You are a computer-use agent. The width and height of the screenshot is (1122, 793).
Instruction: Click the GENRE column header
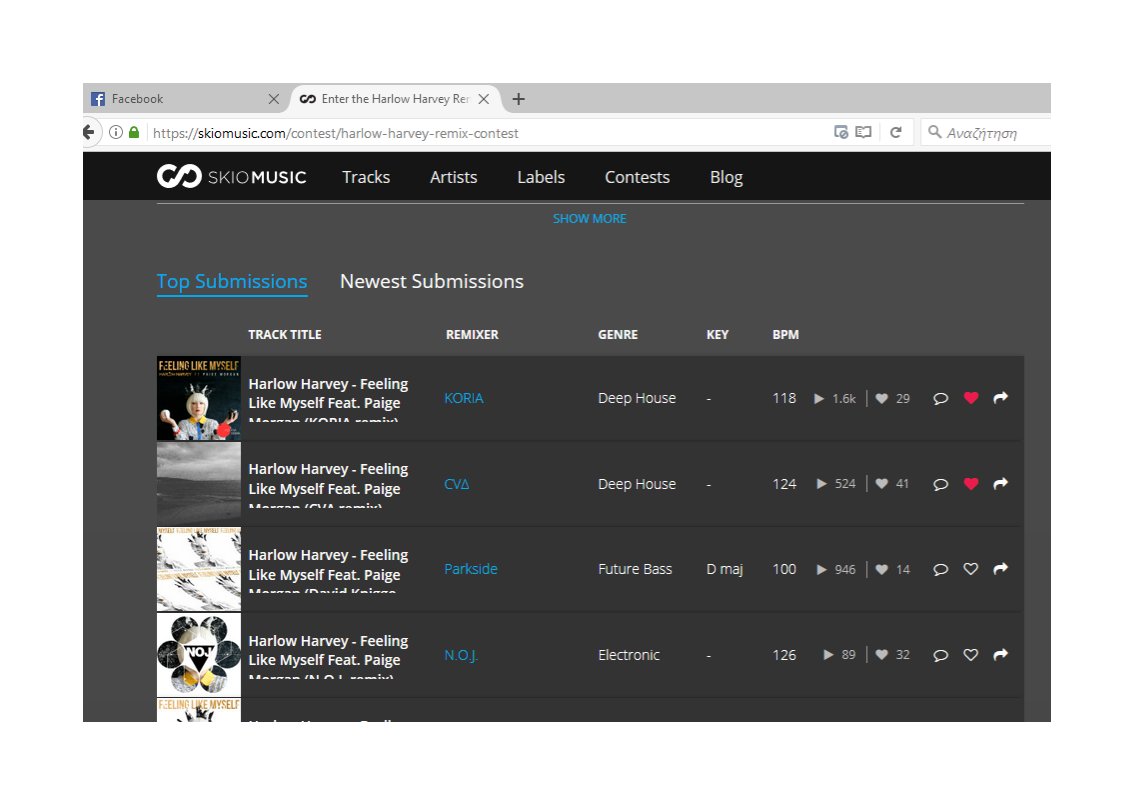coord(618,334)
